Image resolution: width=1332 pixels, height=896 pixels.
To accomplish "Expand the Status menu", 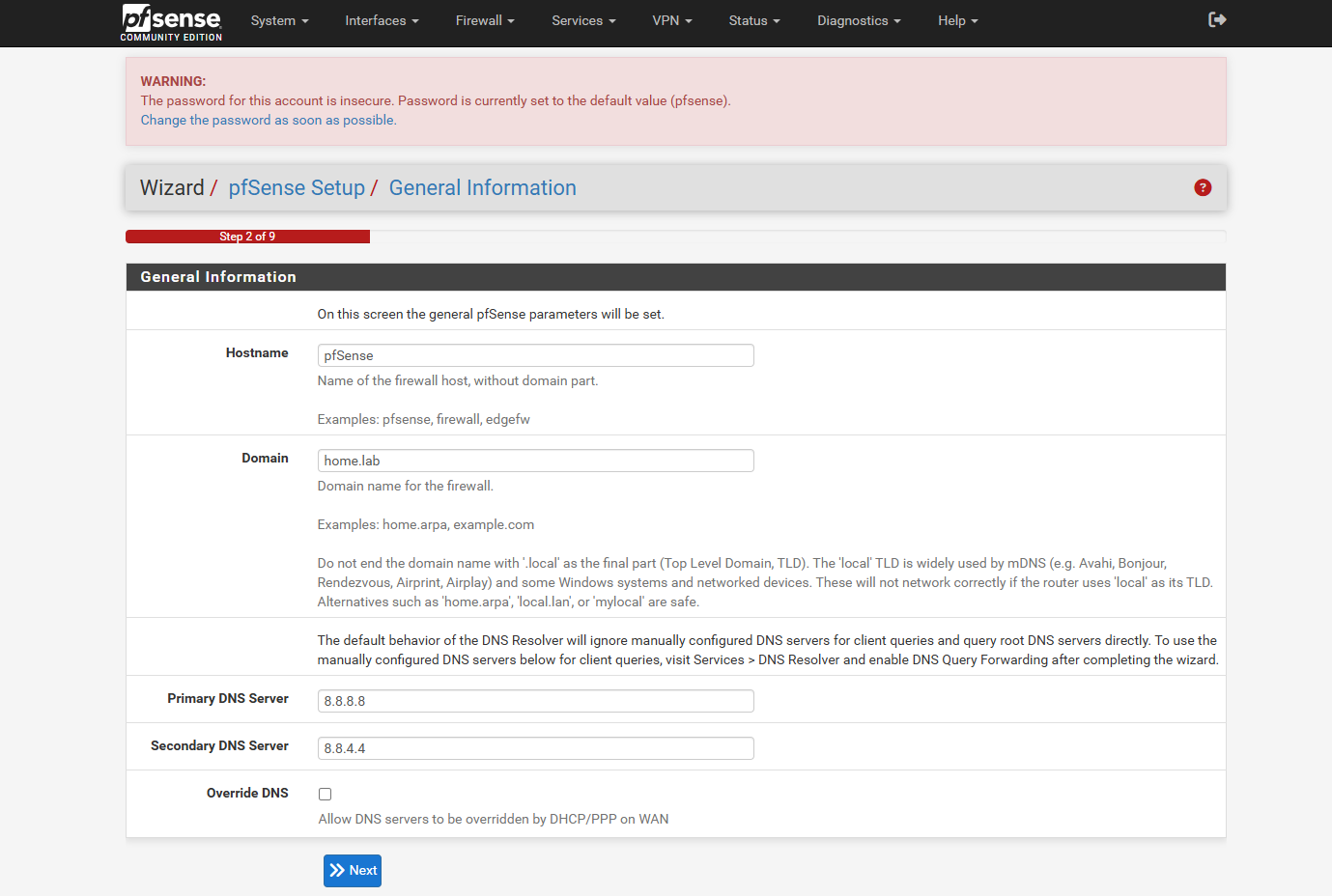I will 754,20.
